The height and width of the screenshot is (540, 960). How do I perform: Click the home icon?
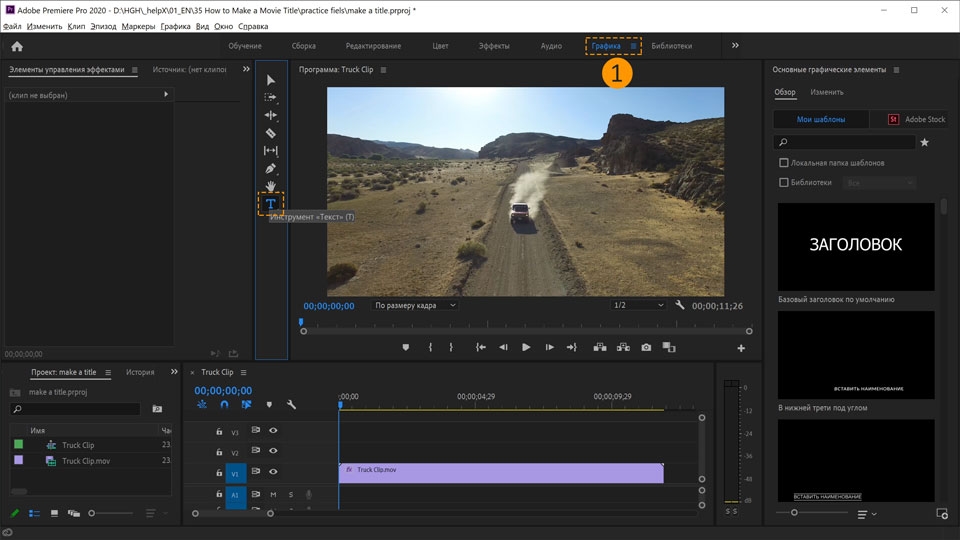[x=17, y=46]
